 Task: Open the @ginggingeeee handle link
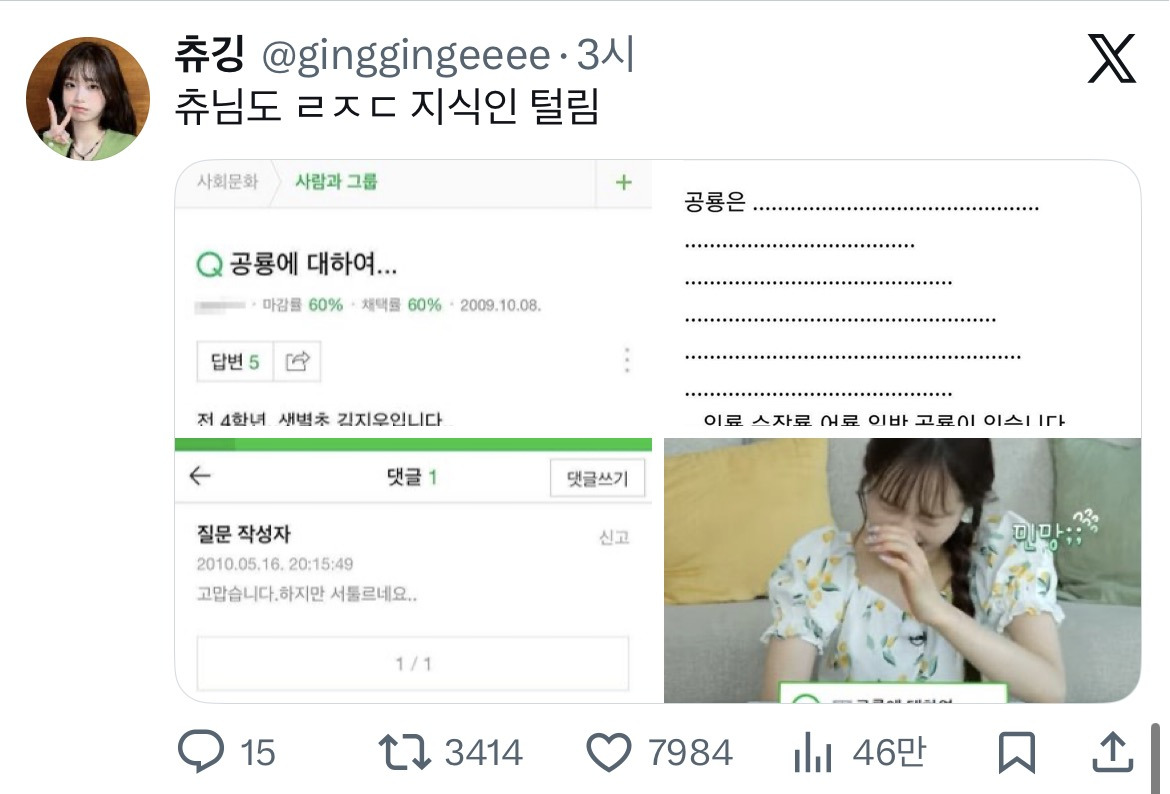(x=405, y=56)
